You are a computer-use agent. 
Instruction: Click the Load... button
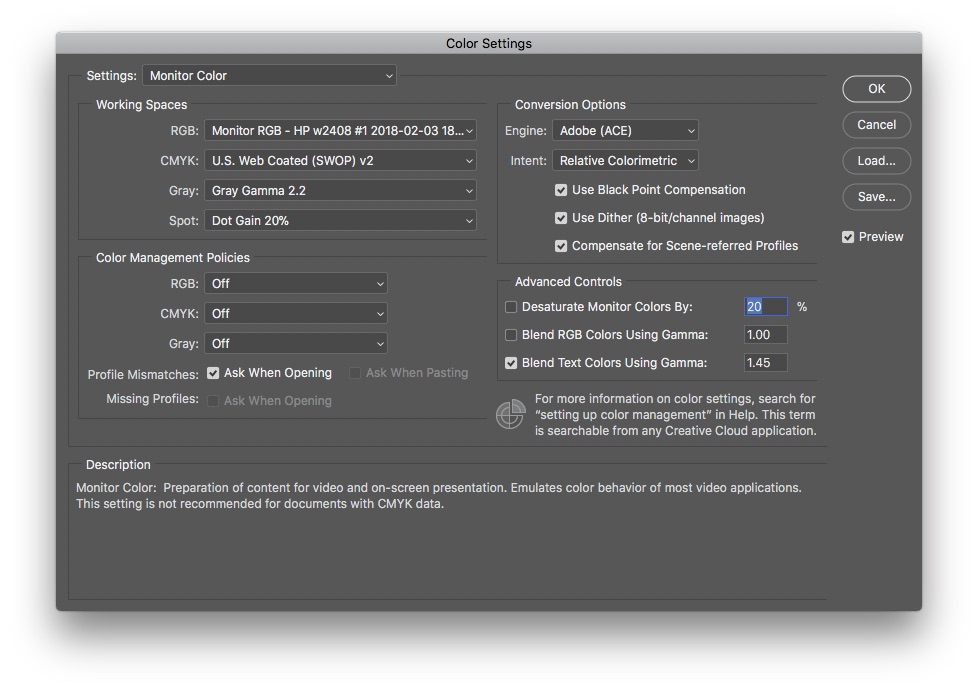click(876, 161)
